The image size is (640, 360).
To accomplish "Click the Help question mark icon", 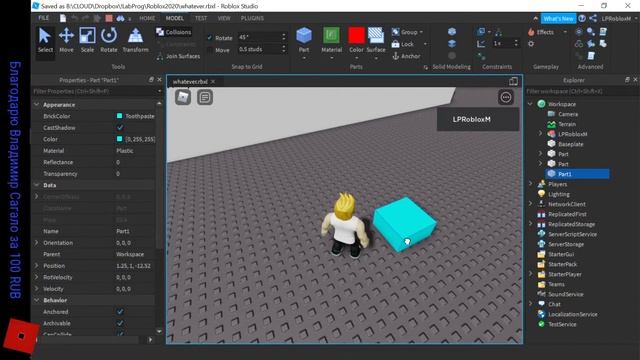I will [x=582, y=18].
